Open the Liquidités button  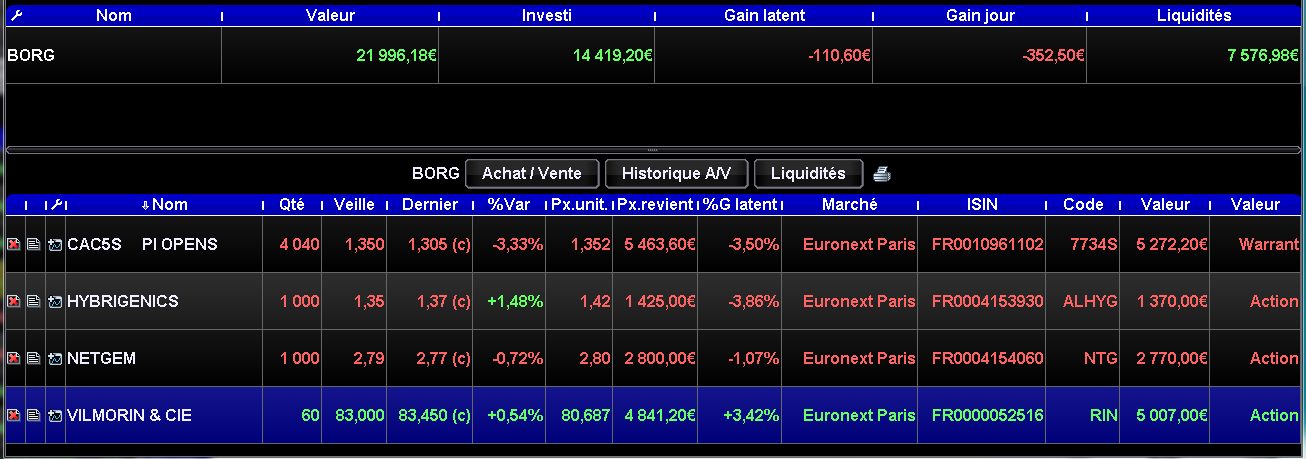click(x=808, y=173)
